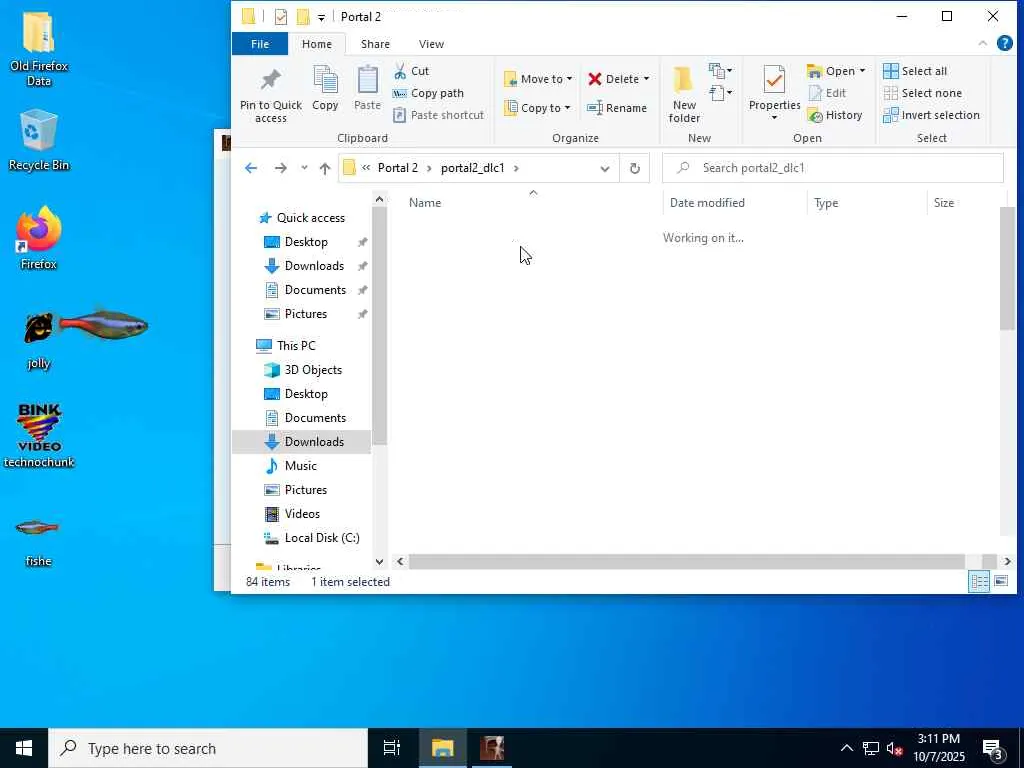Sort by Size column header
Screen dimensions: 1024x768
944,202
